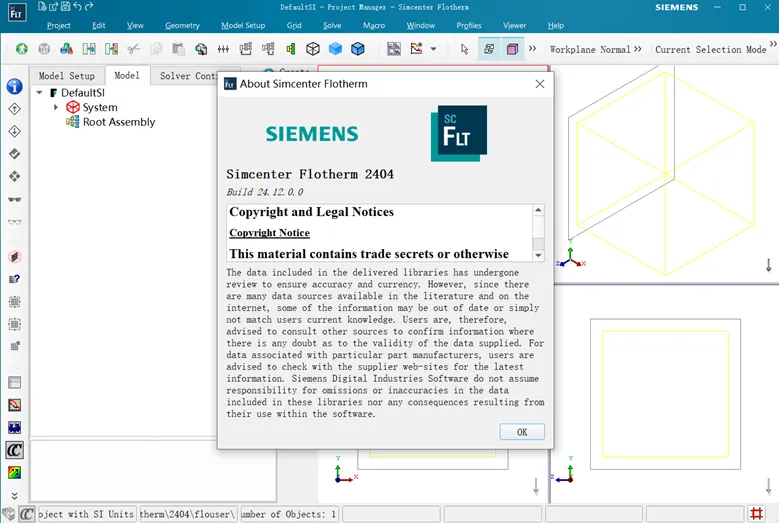779x523 pixels.
Task: Open dropdown arrow next to chart icon
Action: (433, 49)
